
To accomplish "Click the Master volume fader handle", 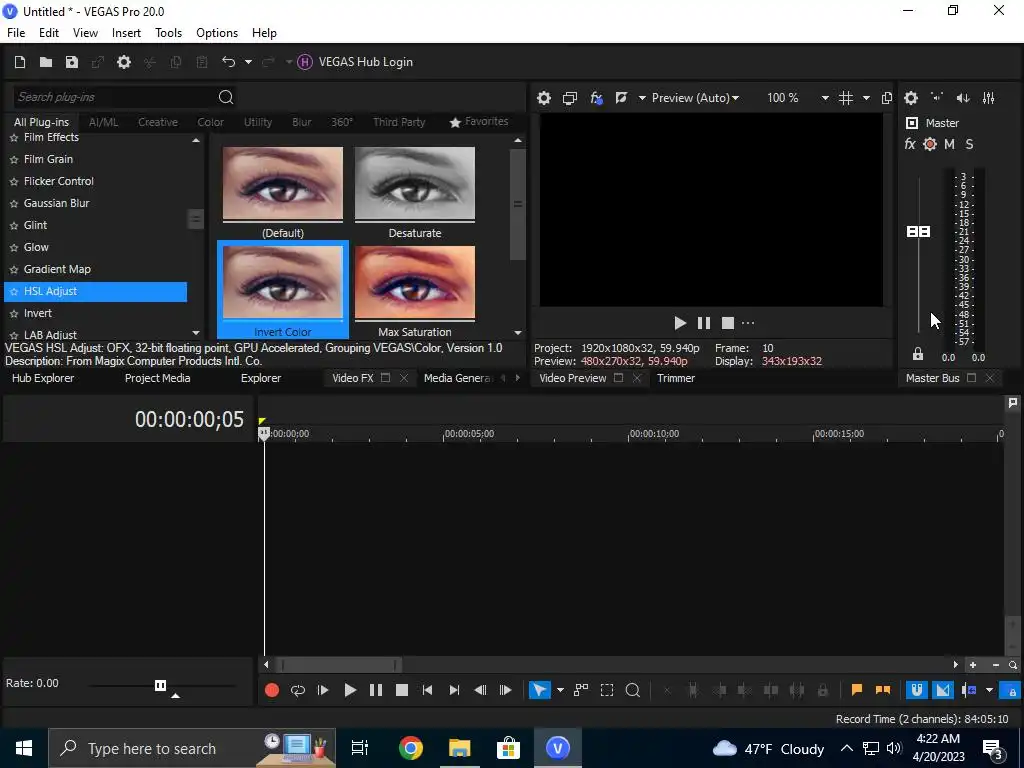I will 918,232.
